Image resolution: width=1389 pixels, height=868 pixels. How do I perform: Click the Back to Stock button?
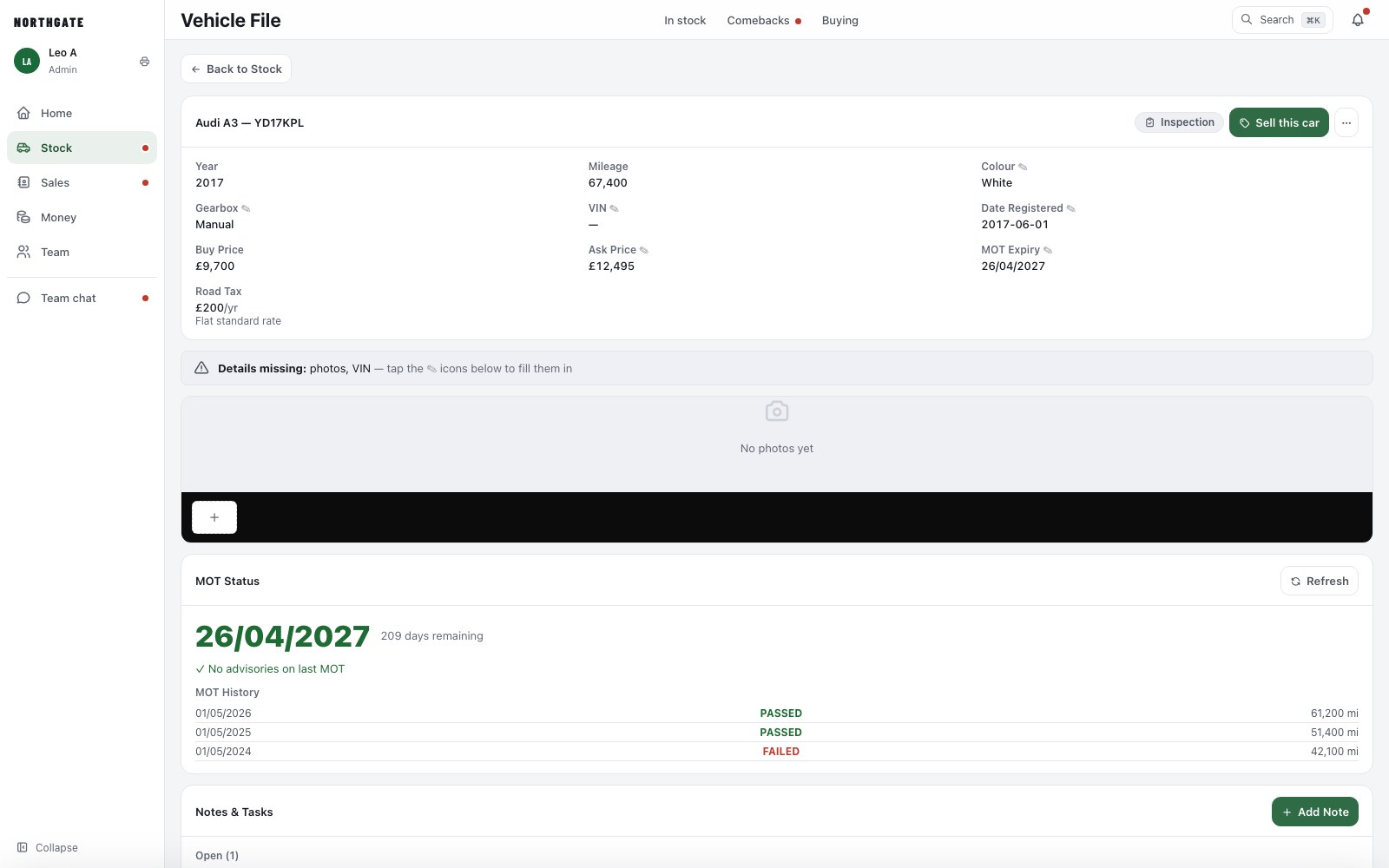tap(236, 69)
